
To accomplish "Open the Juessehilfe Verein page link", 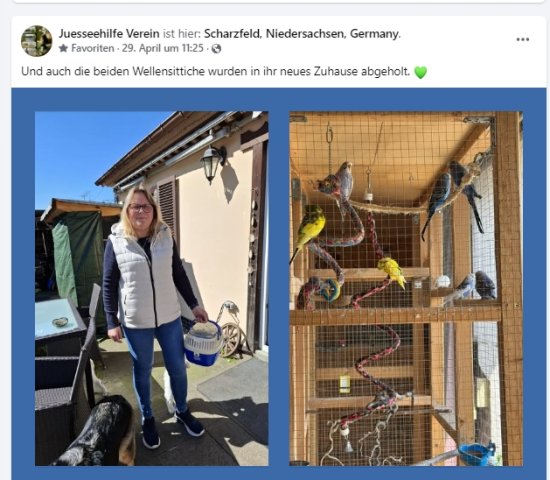I will coord(109,34).
